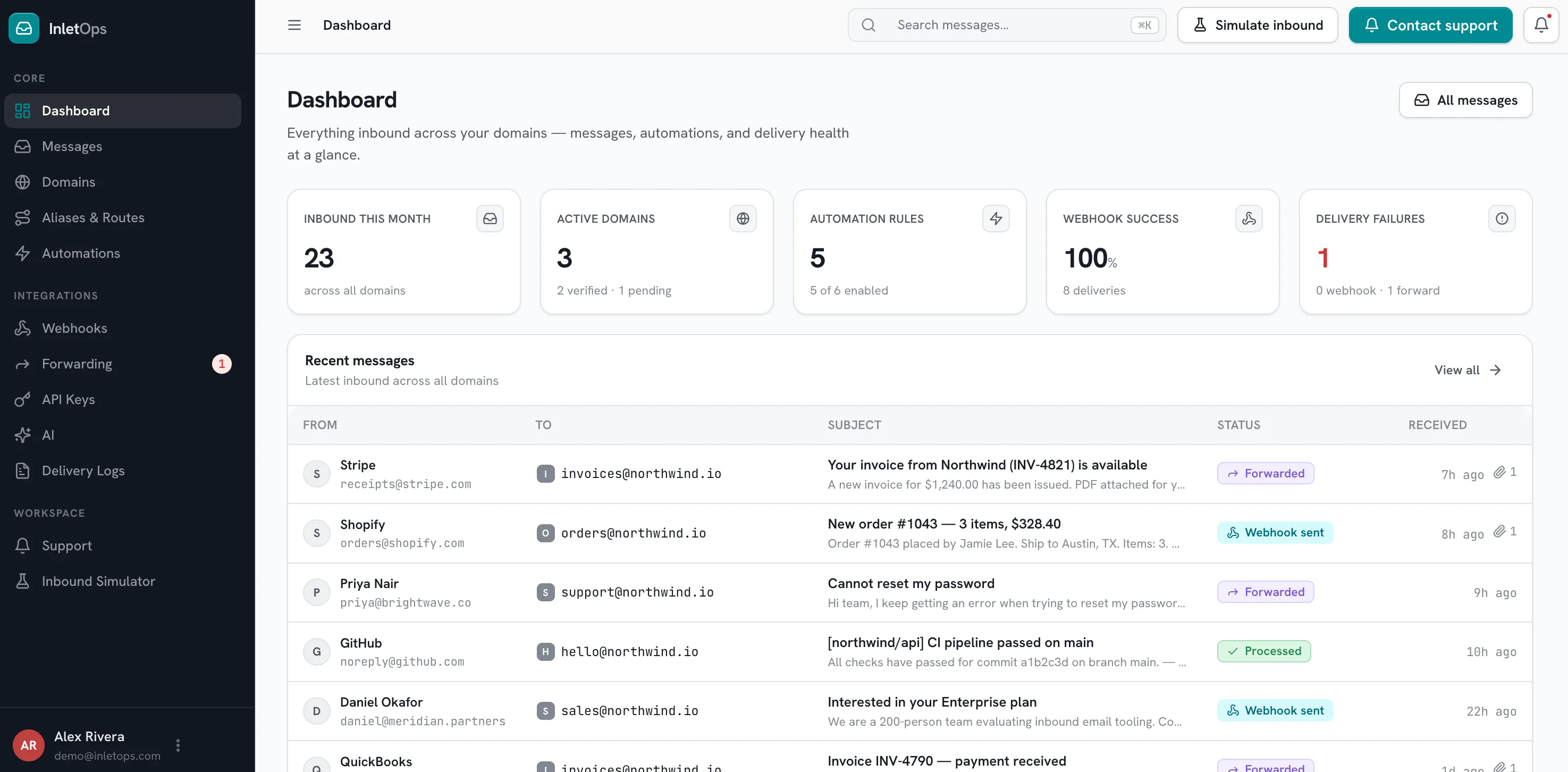Image resolution: width=1568 pixels, height=772 pixels.
Task: Click the View all link
Action: click(x=1468, y=370)
